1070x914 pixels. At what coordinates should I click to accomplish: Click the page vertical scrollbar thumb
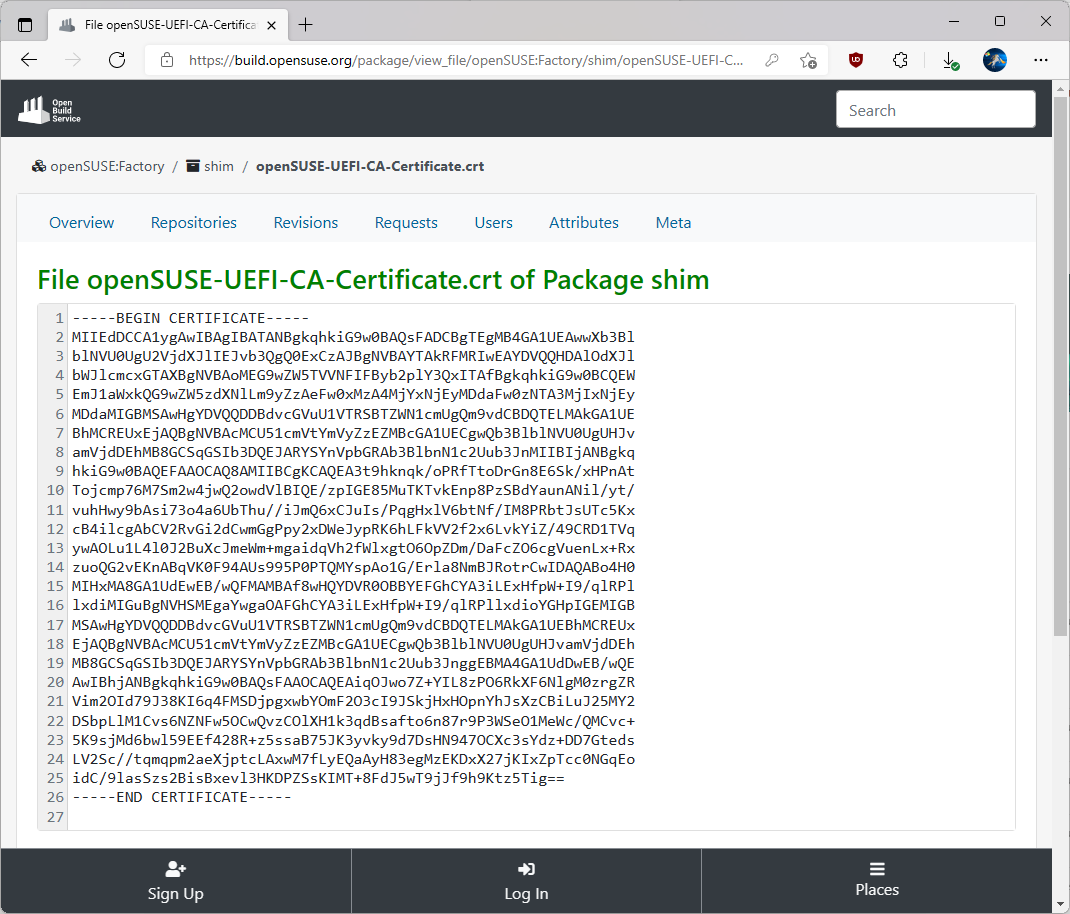(1060, 365)
